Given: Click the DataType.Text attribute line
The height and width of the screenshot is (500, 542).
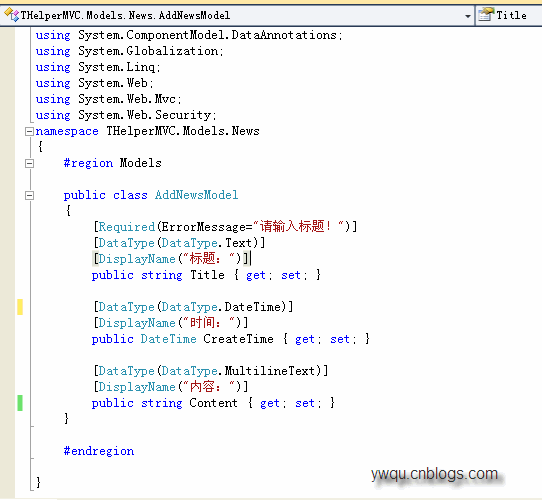Looking at the screenshot, I should pos(179,243).
